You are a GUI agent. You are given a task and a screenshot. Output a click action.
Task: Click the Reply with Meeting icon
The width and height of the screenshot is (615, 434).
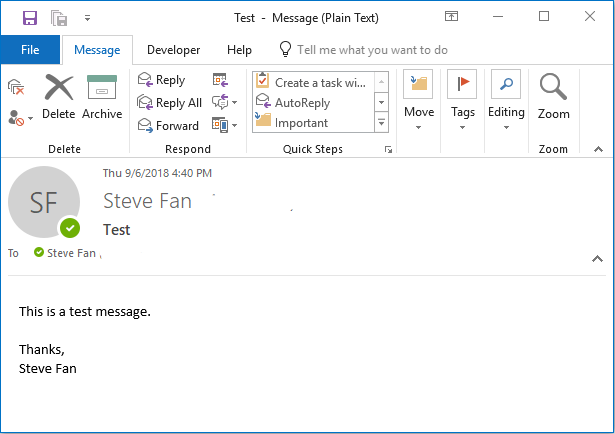[x=220, y=80]
